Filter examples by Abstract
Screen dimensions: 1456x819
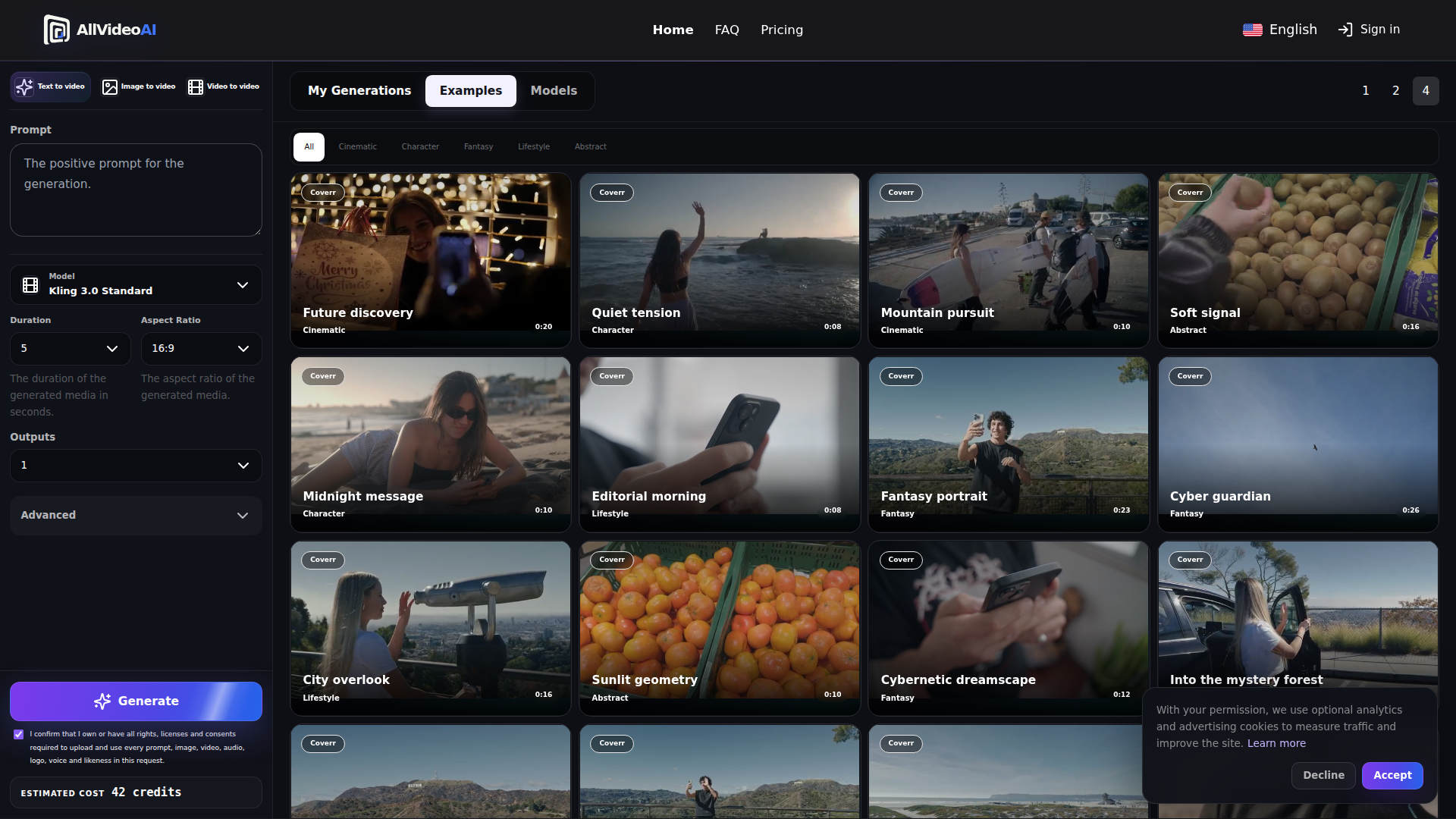590,147
